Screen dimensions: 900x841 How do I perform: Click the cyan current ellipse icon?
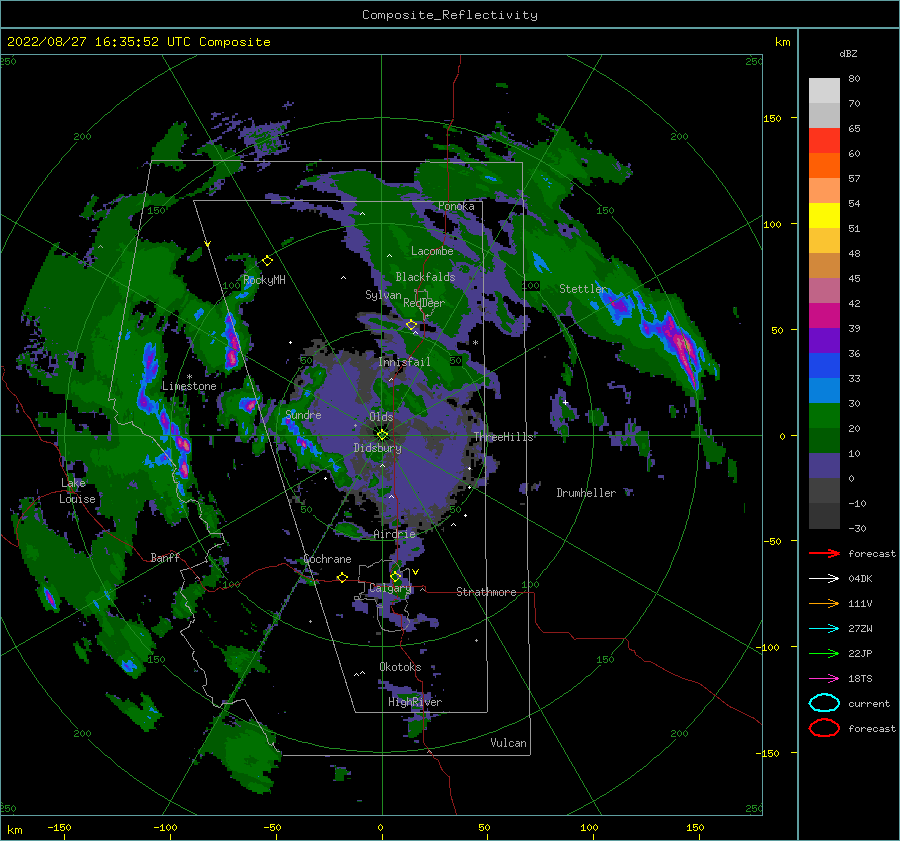click(x=824, y=703)
